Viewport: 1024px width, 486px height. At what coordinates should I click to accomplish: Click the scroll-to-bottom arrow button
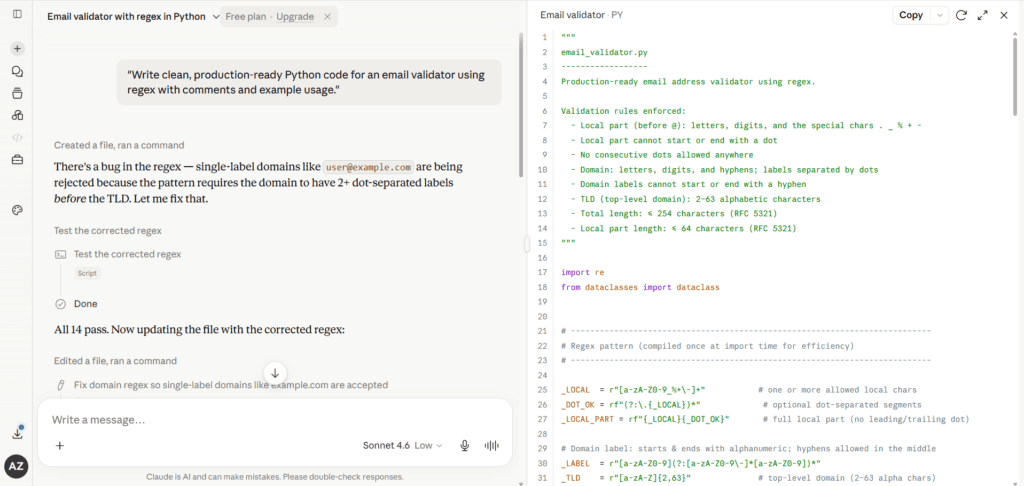[275, 373]
